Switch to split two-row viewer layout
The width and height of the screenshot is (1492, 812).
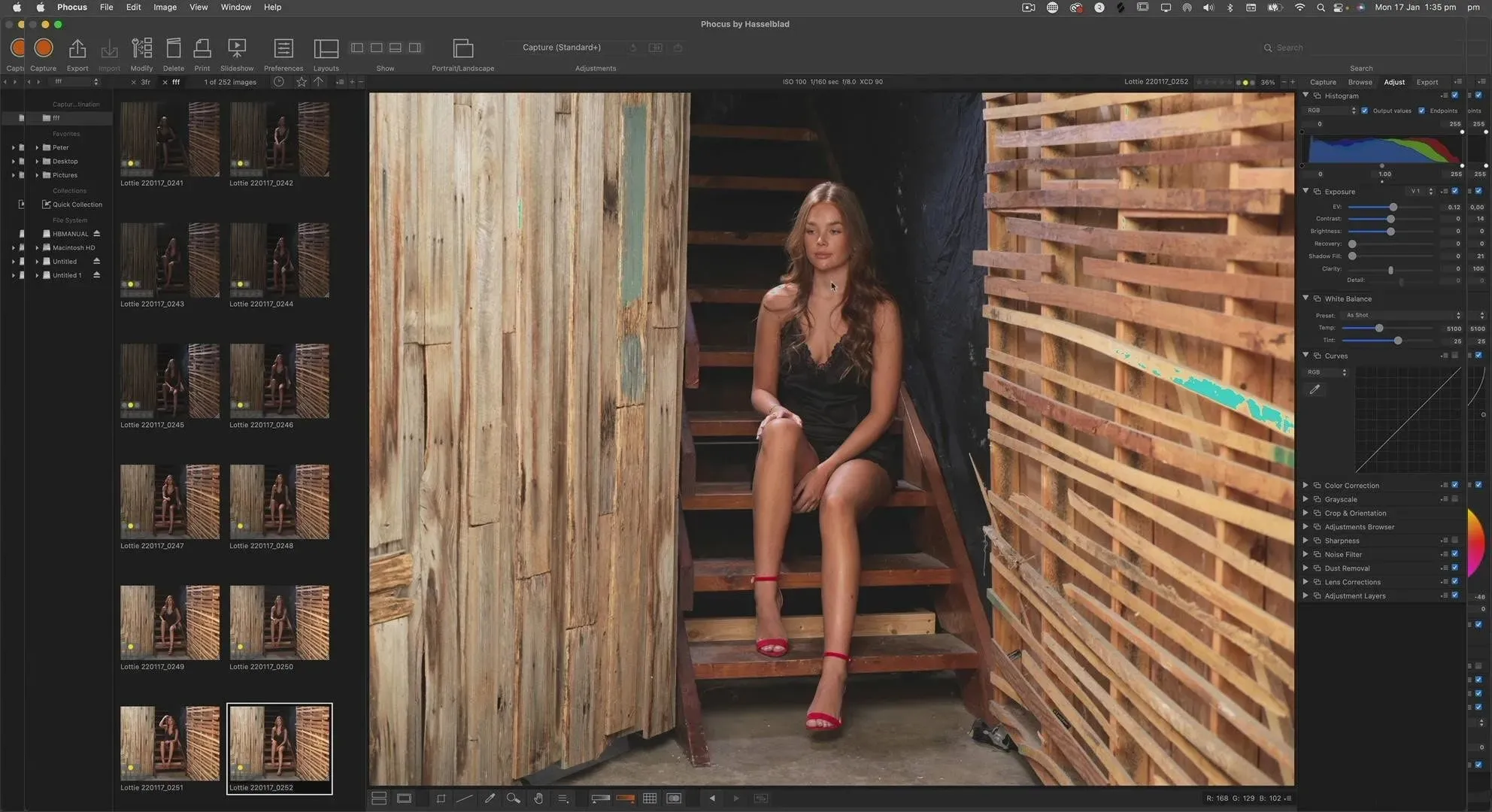tap(379, 798)
